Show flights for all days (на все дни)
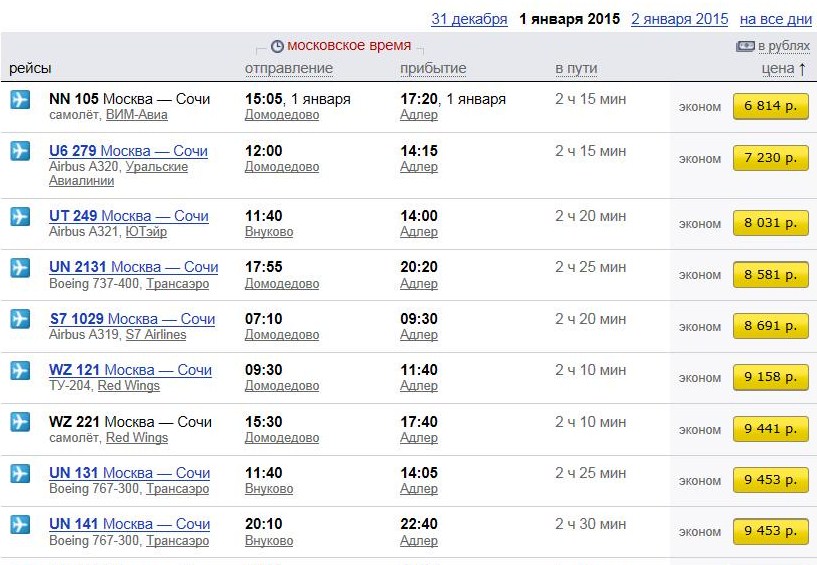817x565 pixels. tap(775, 19)
